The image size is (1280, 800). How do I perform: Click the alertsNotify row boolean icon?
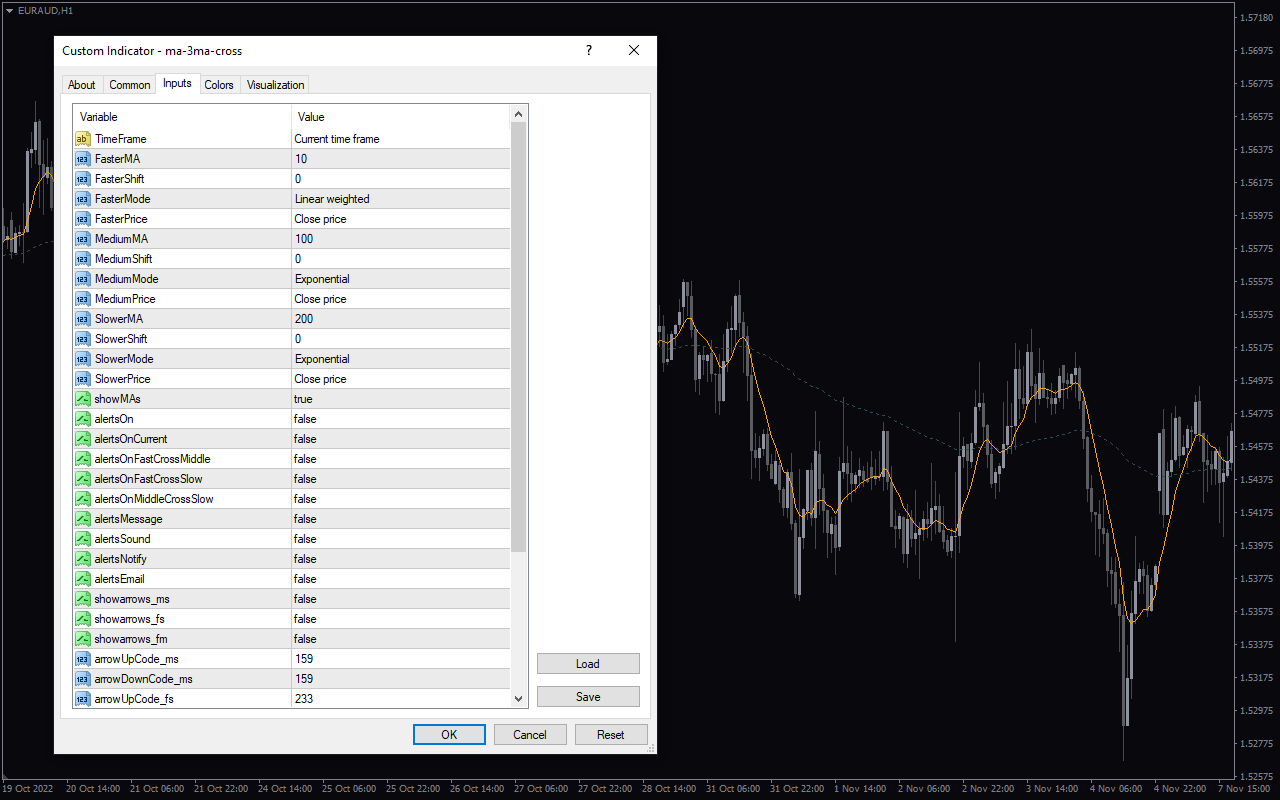point(83,559)
